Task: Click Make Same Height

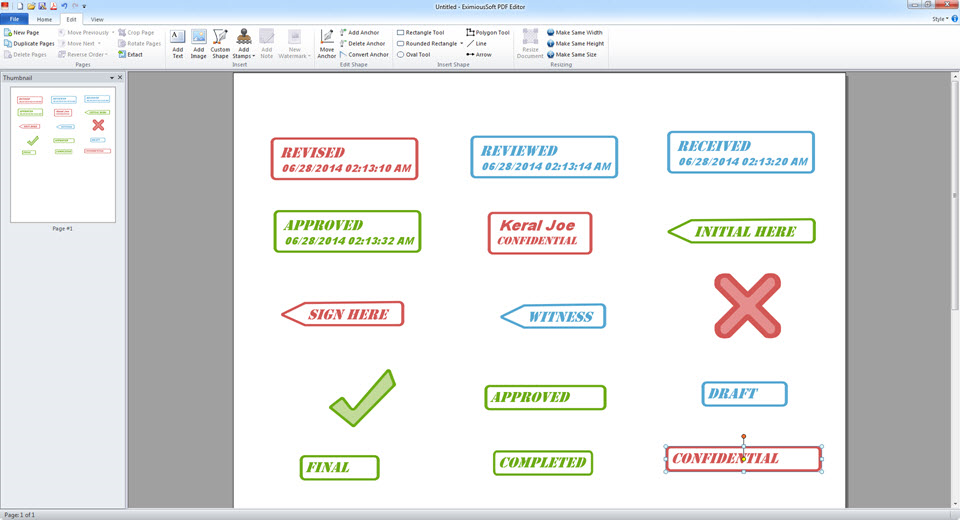Action: pos(576,43)
